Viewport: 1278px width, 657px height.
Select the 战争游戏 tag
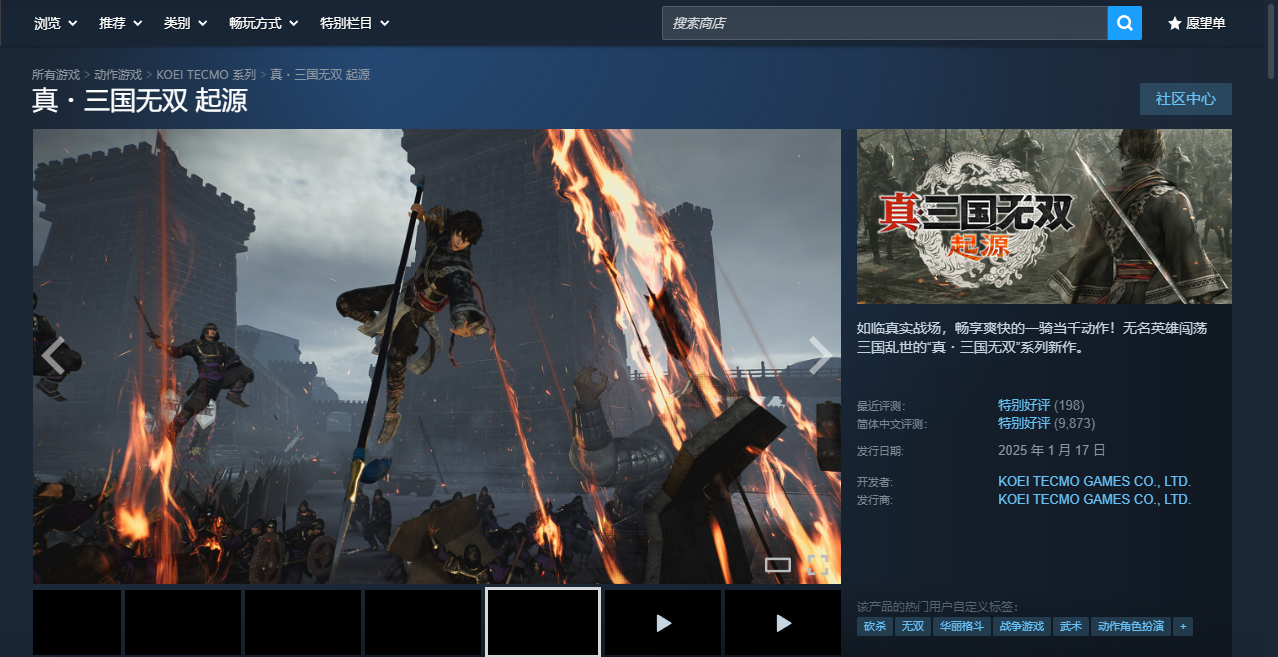click(1022, 626)
